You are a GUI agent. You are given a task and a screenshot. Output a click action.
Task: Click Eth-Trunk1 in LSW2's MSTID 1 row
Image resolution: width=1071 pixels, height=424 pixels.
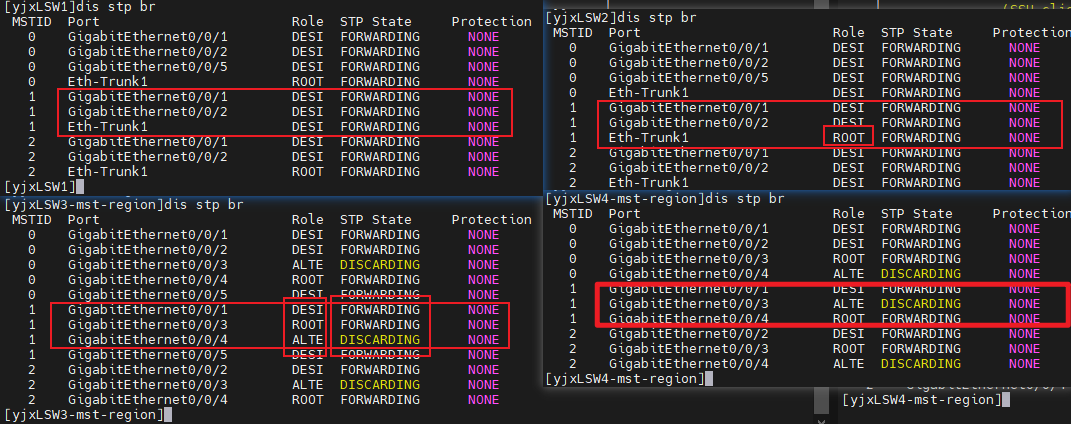pyautogui.click(x=649, y=137)
